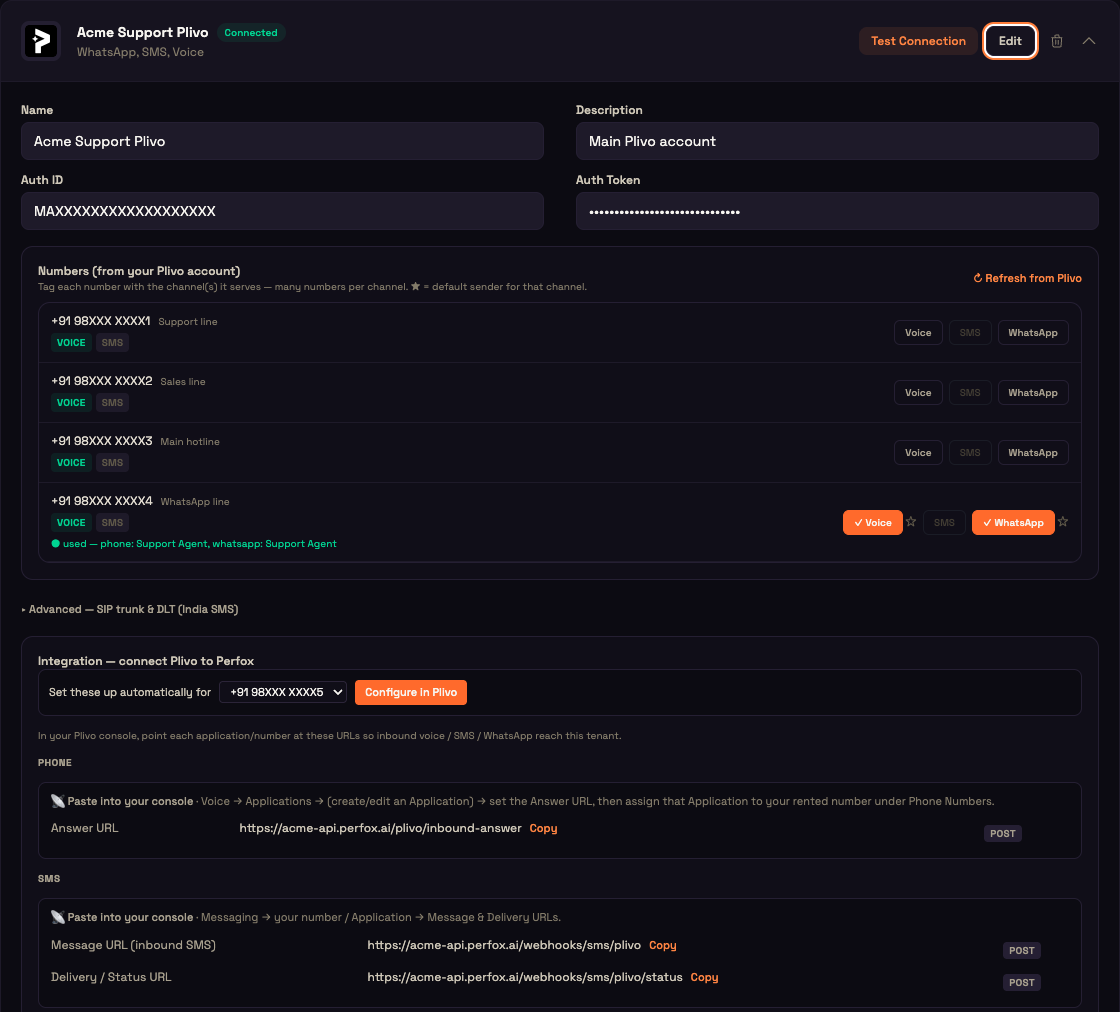
Task: Click POST badge for Delivery / Status URL
Action: point(1021,983)
